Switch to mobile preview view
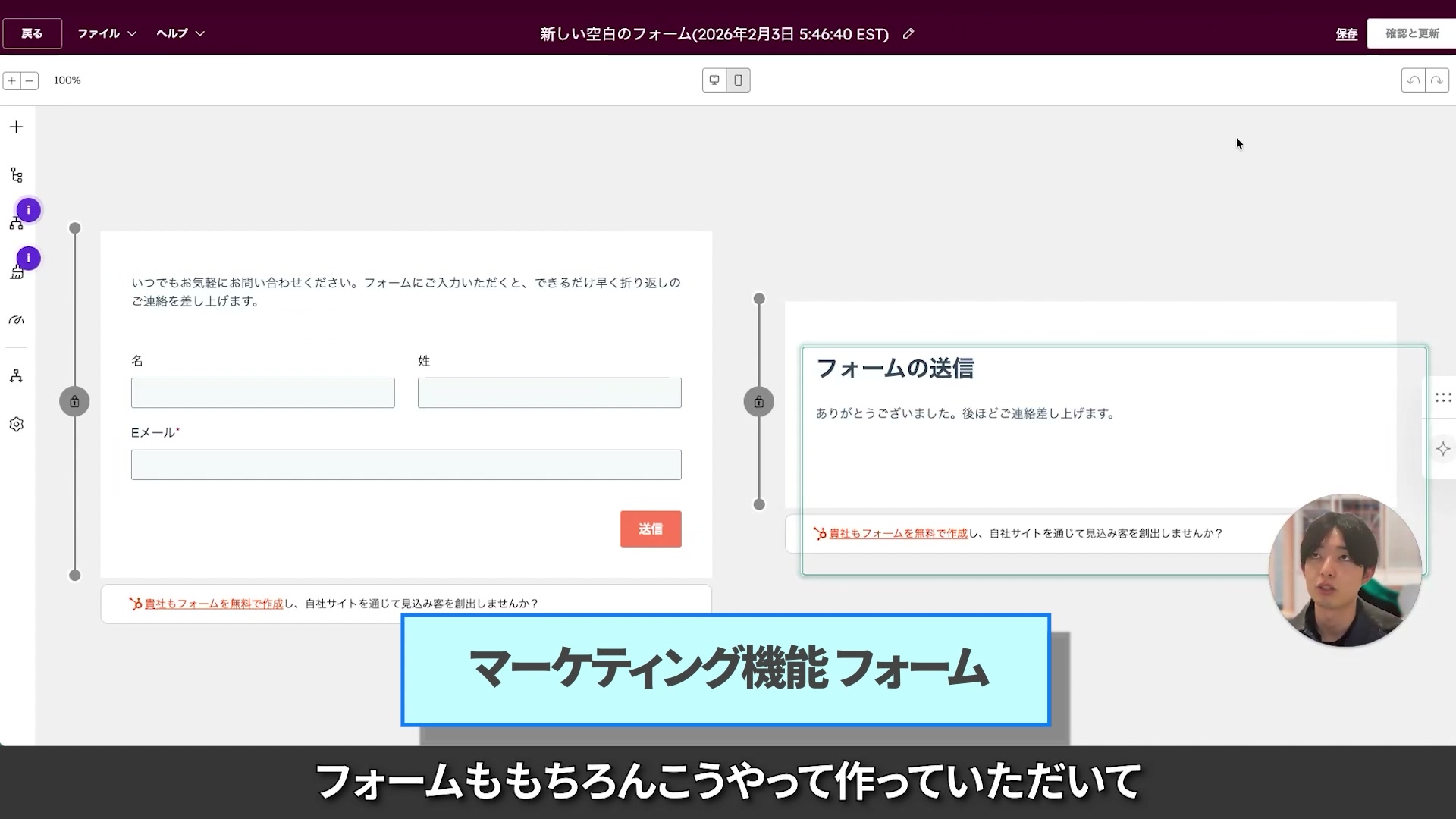This screenshot has height=819, width=1456. click(738, 80)
